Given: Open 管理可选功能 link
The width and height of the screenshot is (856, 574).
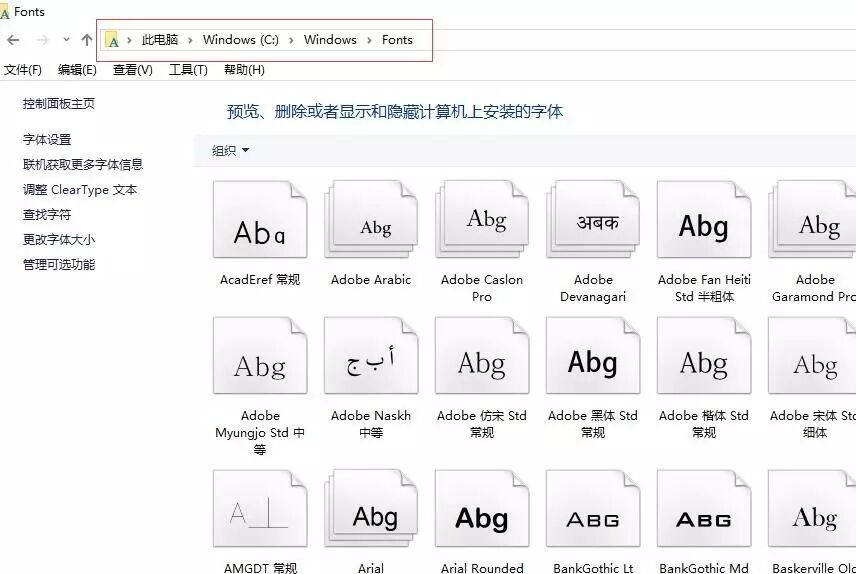Looking at the screenshot, I should click(59, 265).
